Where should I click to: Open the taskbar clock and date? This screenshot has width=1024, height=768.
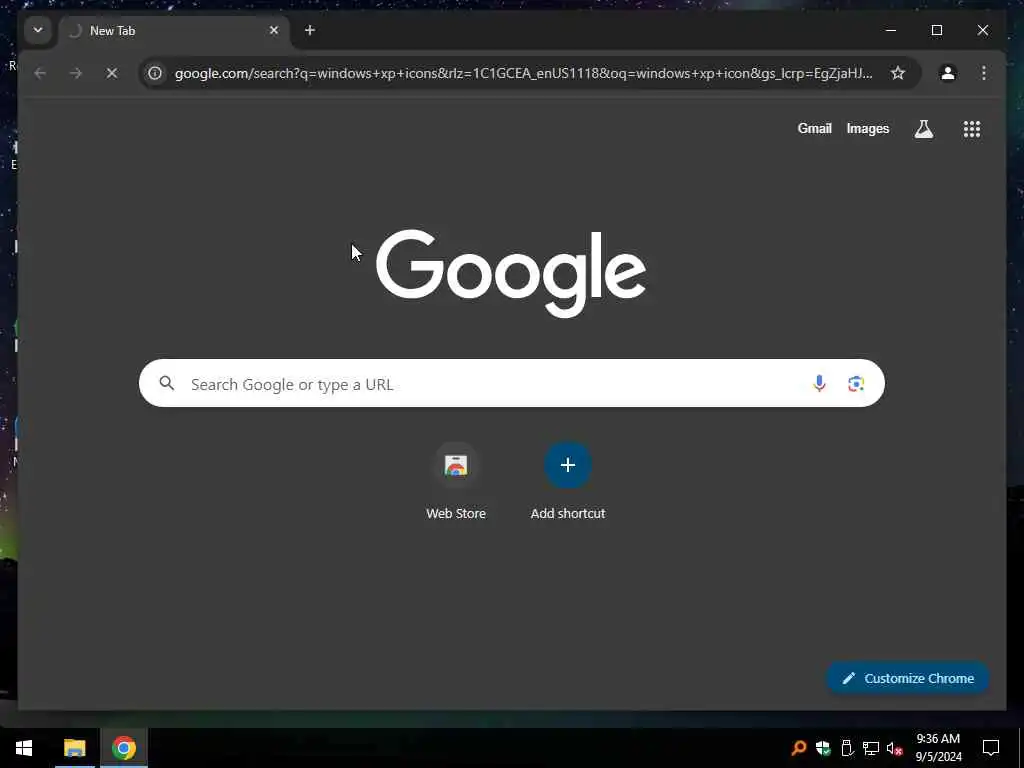(x=938, y=748)
